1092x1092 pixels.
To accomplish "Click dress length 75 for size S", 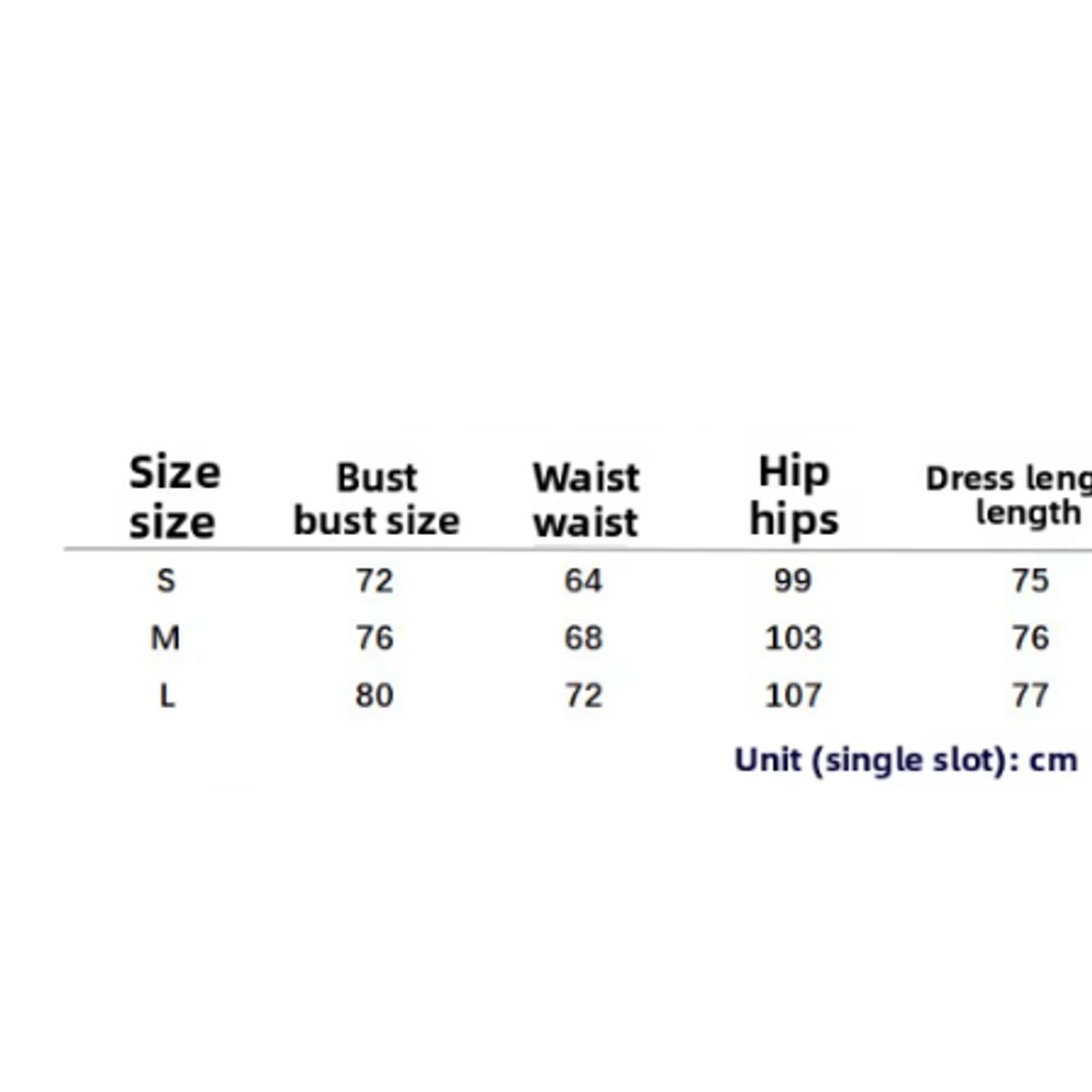I will tap(1030, 580).
